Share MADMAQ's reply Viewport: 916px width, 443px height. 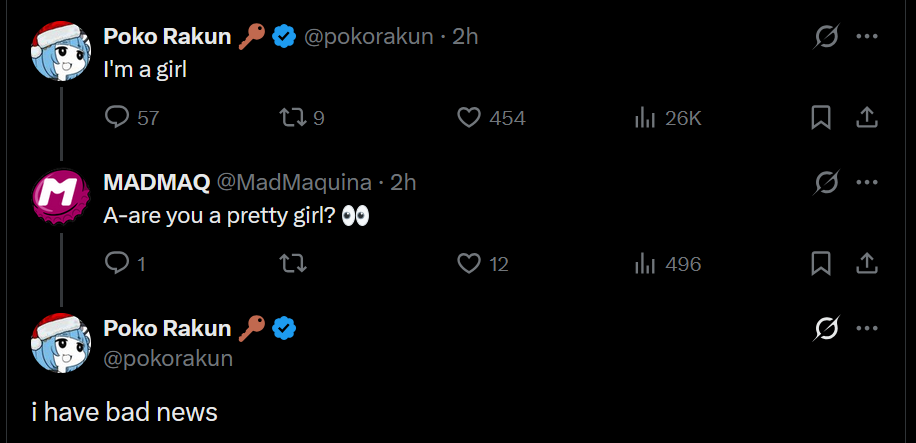(x=866, y=264)
